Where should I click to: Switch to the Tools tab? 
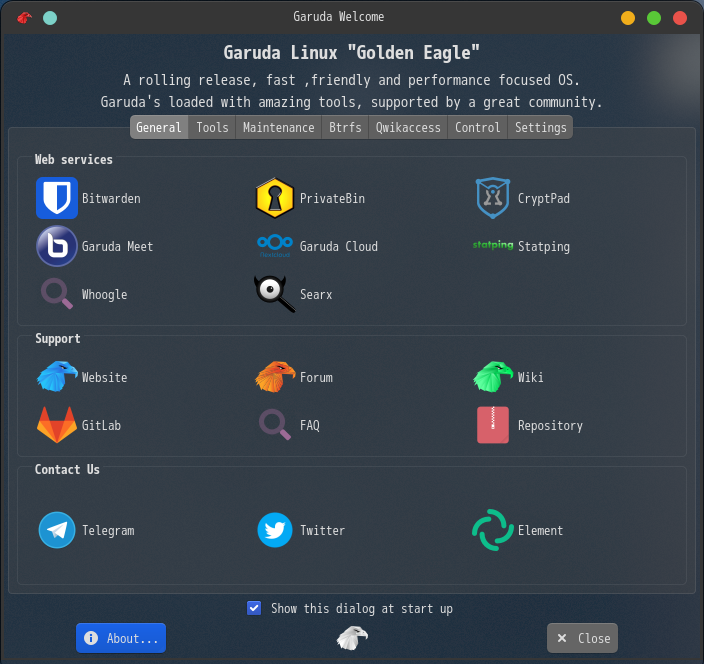pos(212,128)
